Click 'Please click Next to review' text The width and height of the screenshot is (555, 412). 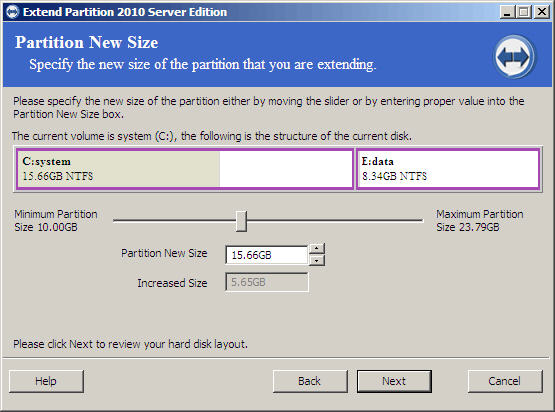[x=130, y=344]
